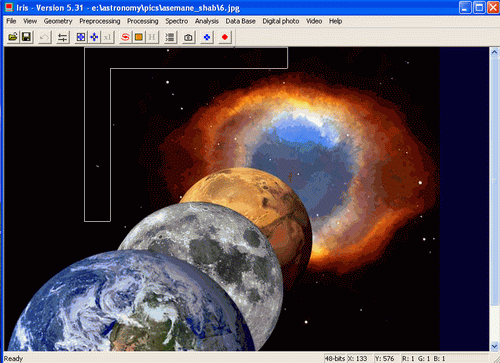The image size is (500, 363).
Task: Open the Spectro menu
Action: tap(177, 21)
